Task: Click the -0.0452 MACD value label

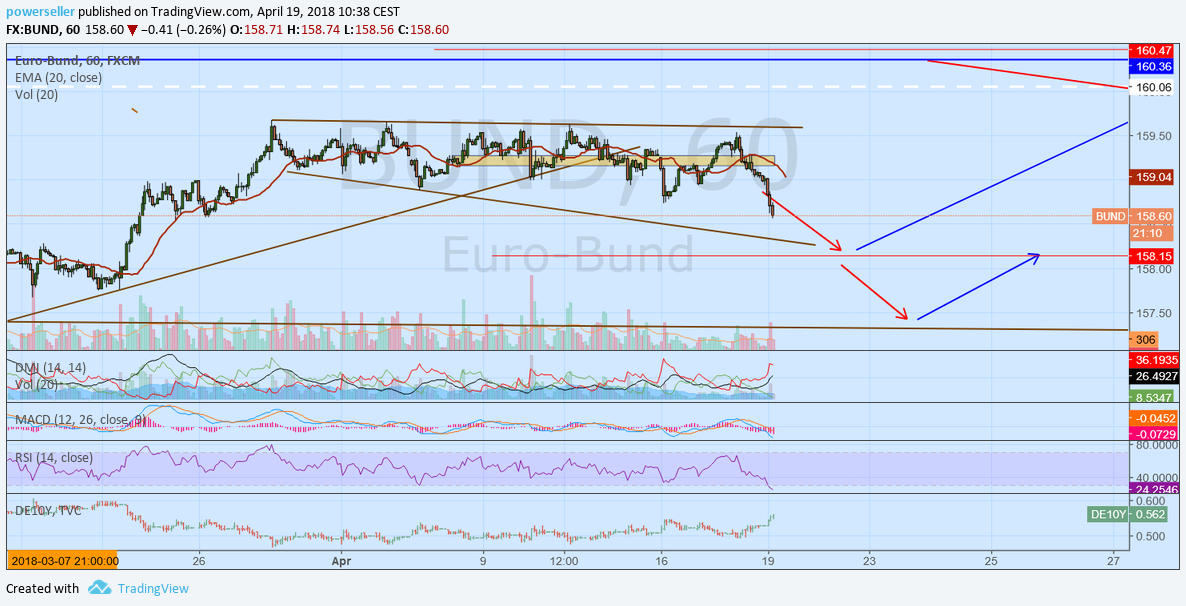Action: click(1154, 418)
